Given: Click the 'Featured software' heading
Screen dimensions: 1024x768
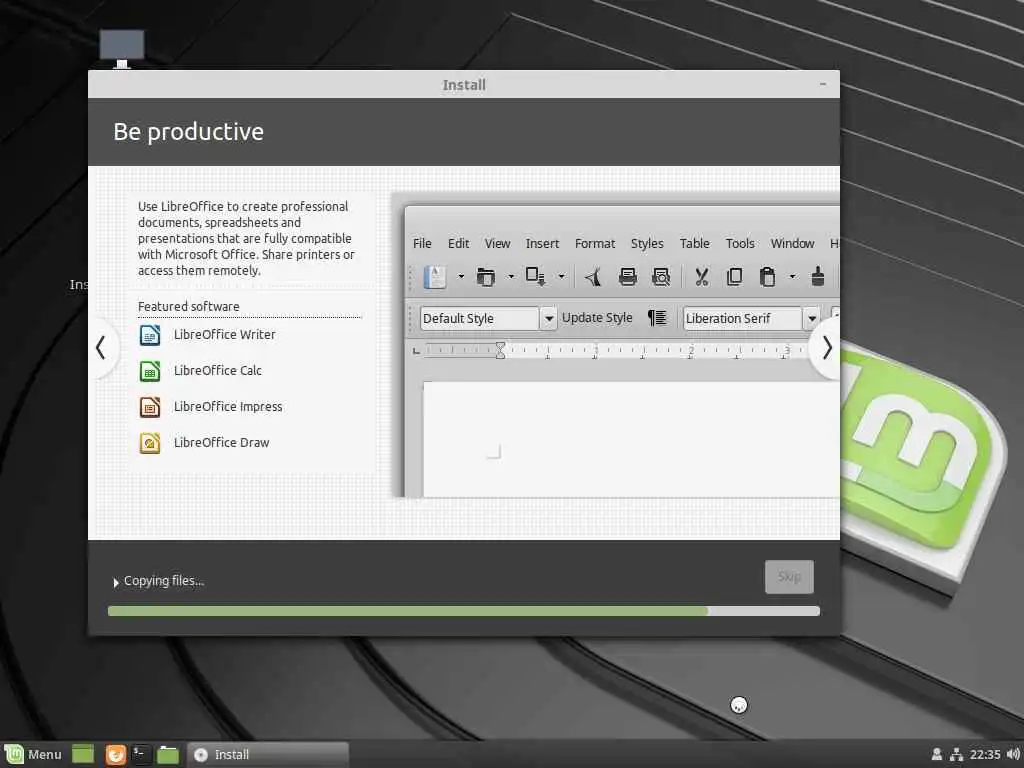Looking at the screenshot, I should (189, 306).
